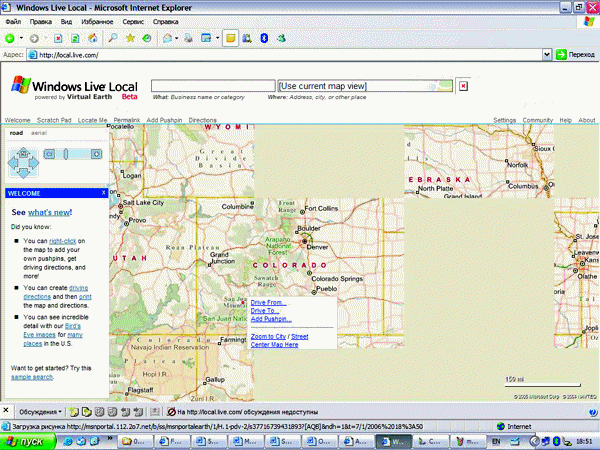This screenshot has width=600, height=450.
Task: Open the Избранное menu
Action: [x=97, y=22]
